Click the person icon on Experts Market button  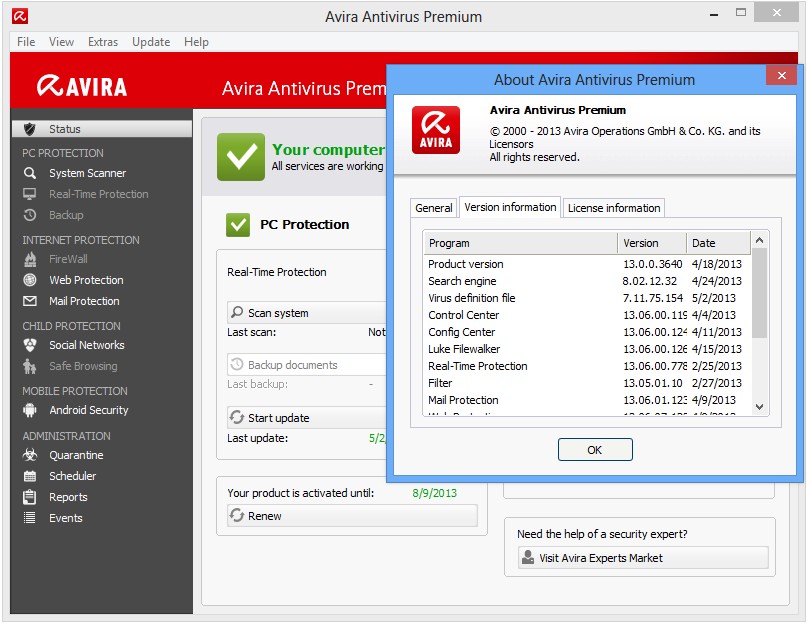click(x=528, y=557)
